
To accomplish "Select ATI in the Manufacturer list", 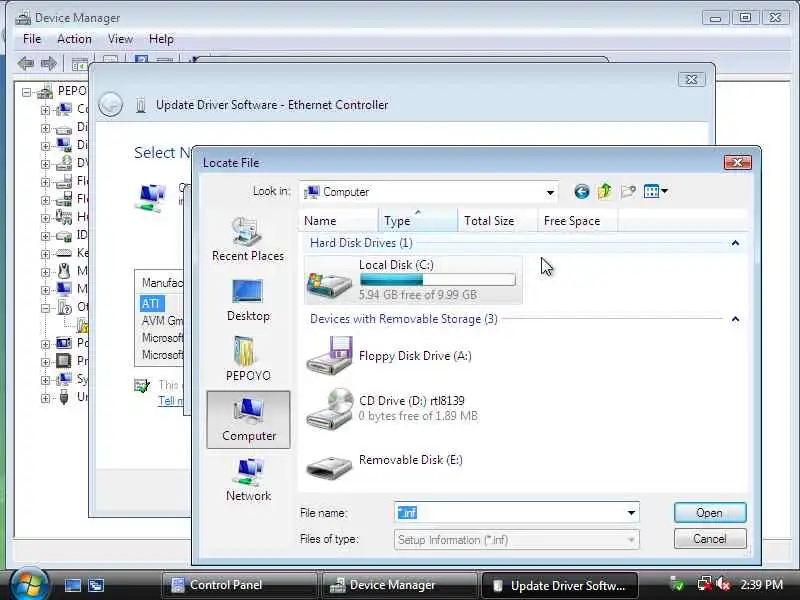I will pos(151,304).
